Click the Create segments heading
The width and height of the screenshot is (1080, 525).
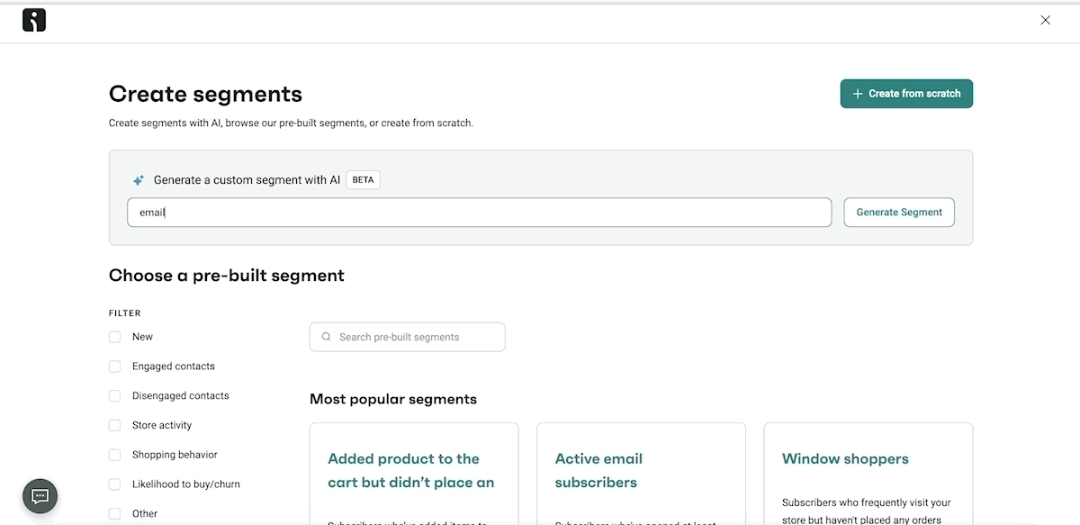[205, 94]
